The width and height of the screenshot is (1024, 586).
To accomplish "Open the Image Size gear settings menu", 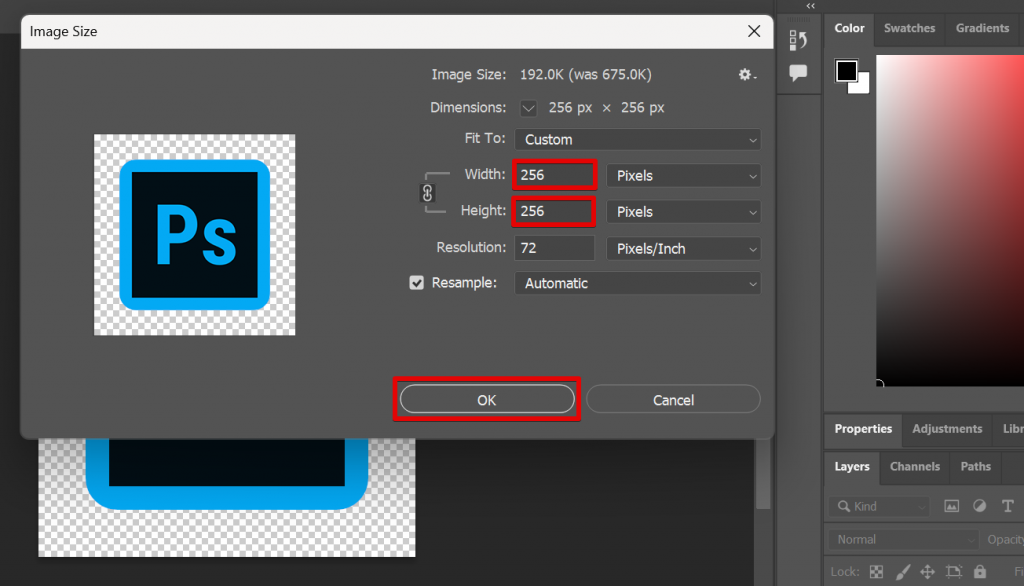I will (745, 74).
